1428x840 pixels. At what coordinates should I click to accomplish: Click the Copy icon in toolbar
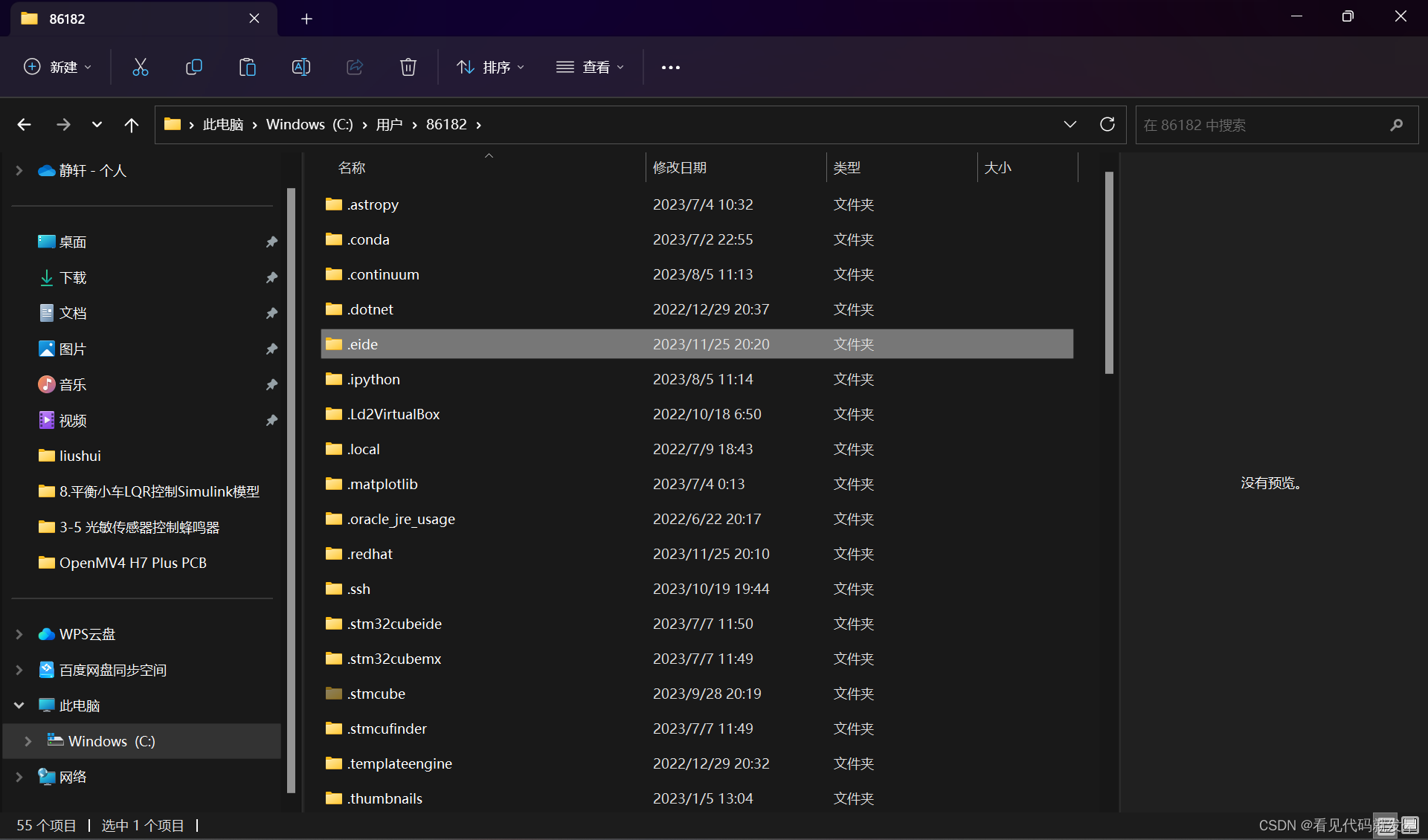193,67
